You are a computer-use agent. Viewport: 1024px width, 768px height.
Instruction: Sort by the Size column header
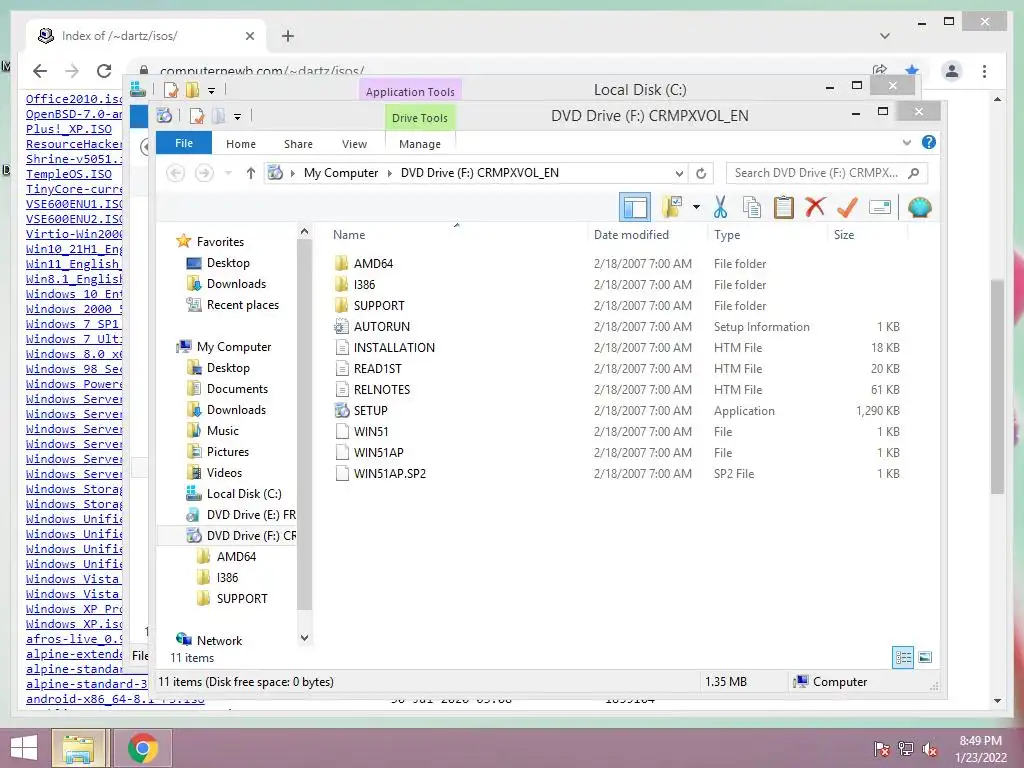pyautogui.click(x=844, y=234)
